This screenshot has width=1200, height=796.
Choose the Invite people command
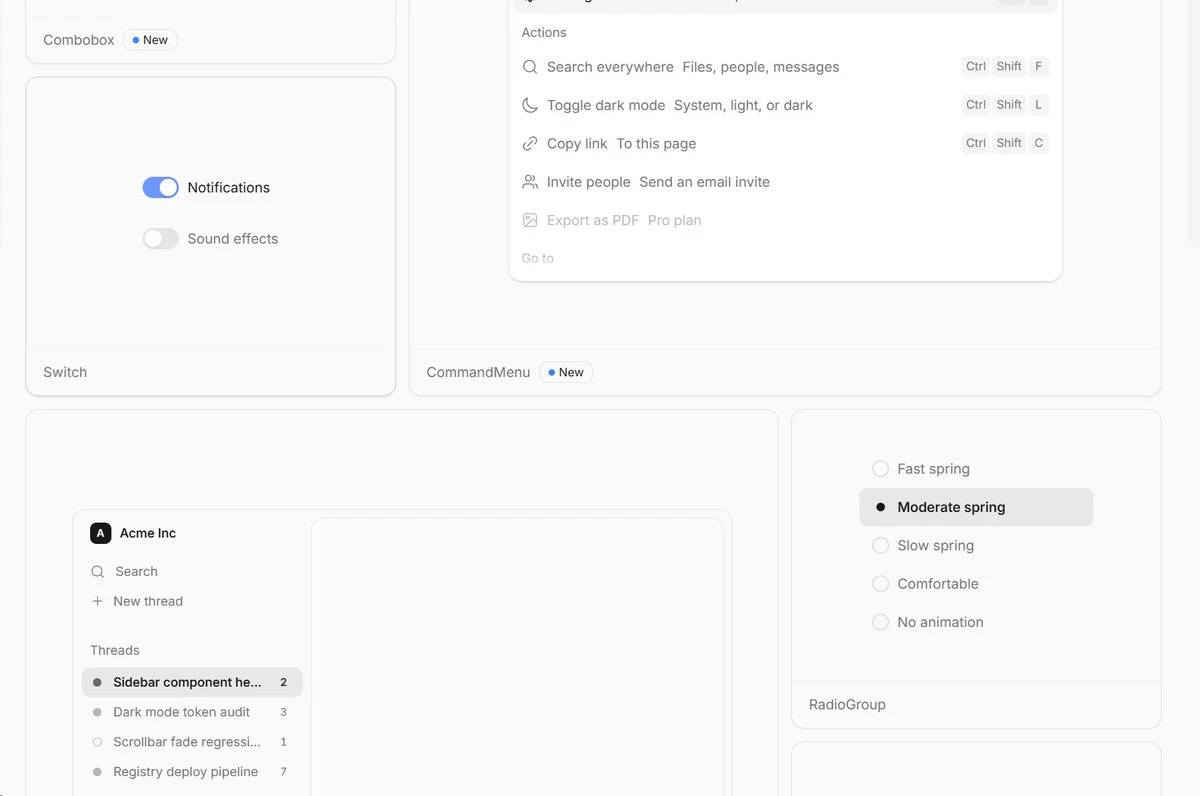785,182
